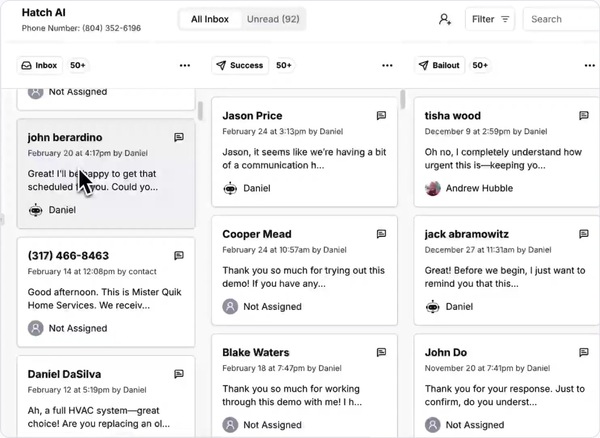
Task: Open Bailout column three-dot menu
Action: (583, 66)
